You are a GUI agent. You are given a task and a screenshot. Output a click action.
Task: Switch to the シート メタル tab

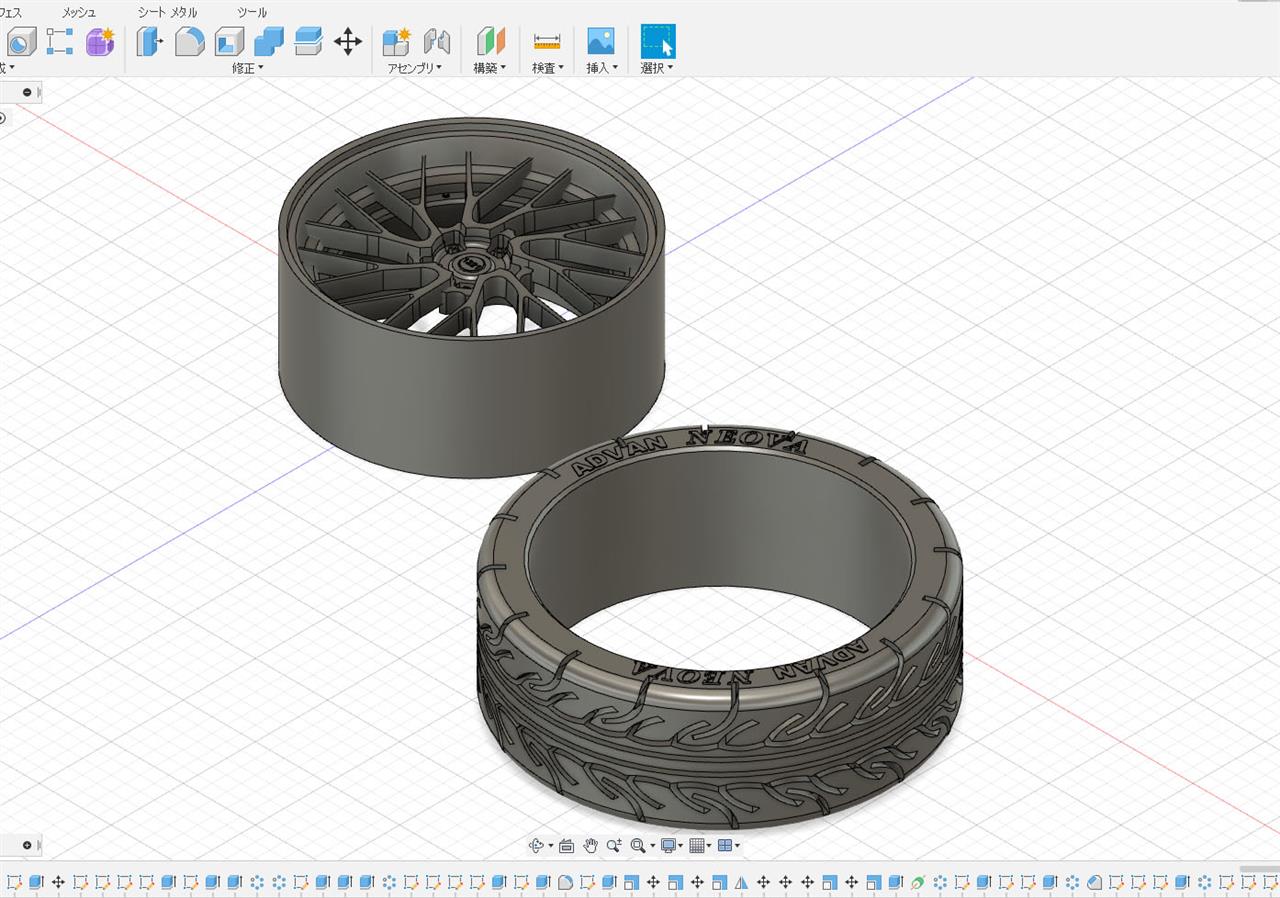tap(167, 12)
